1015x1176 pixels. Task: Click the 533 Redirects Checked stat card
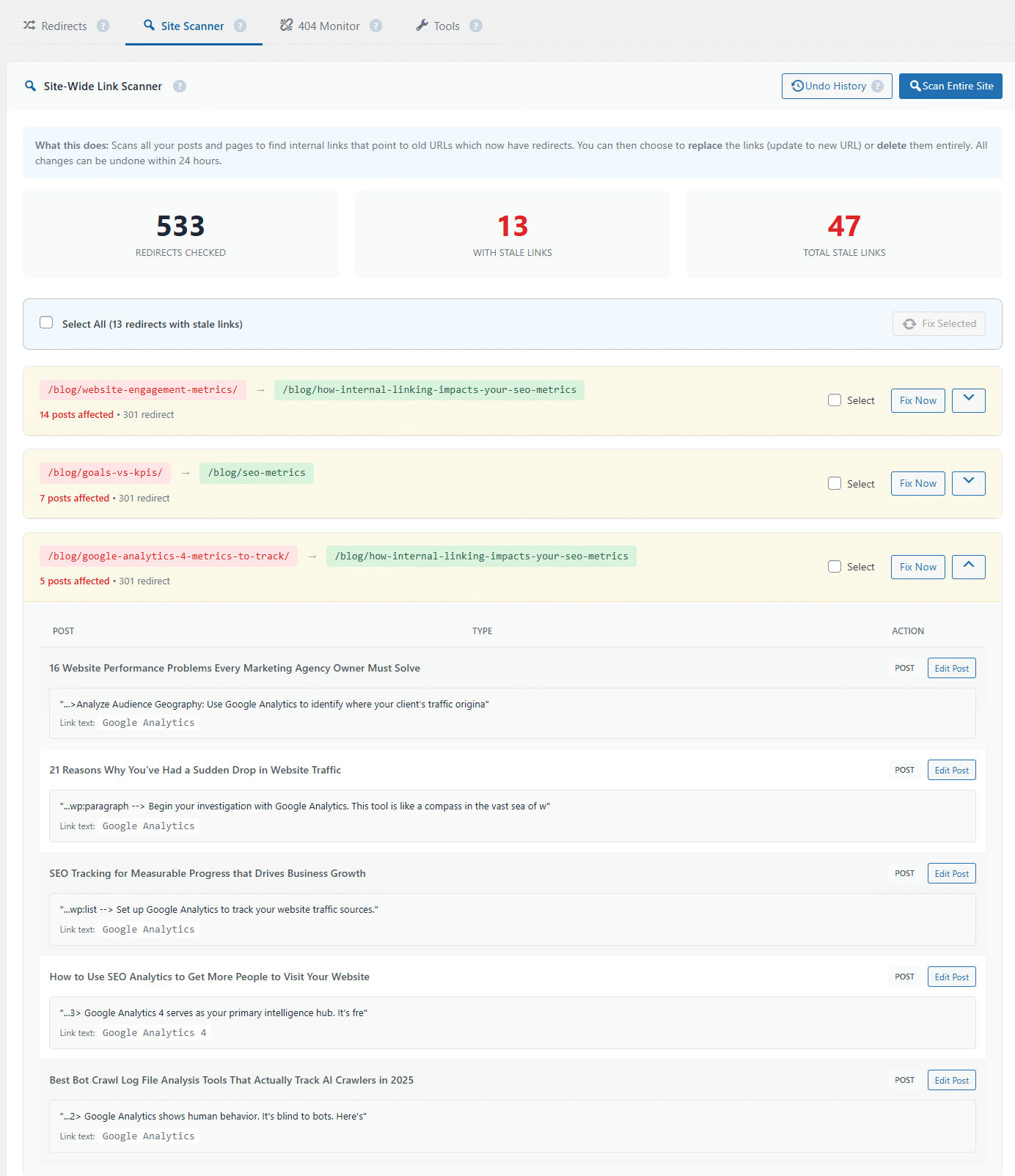pos(180,234)
